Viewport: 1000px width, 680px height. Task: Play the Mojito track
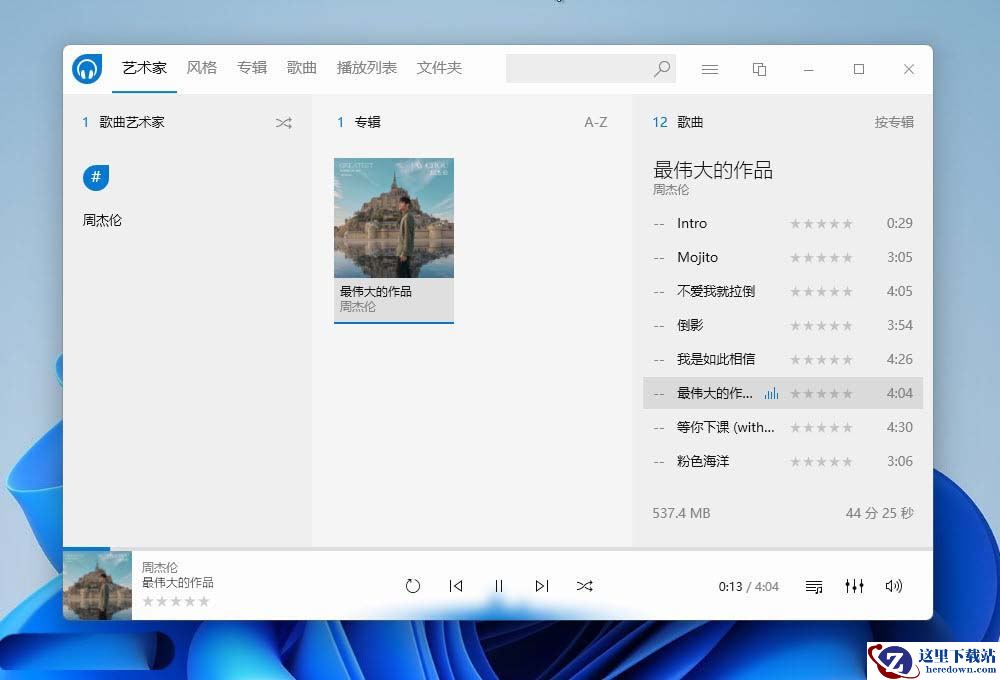697,257
